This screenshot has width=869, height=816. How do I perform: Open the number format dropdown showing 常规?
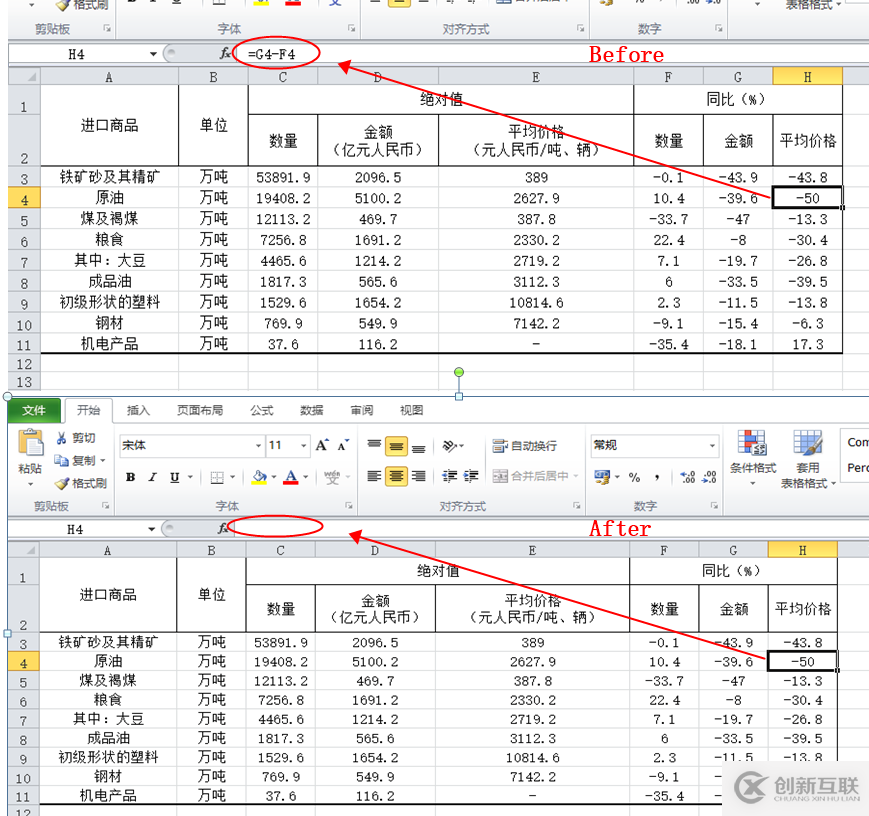tap(712, 445)
